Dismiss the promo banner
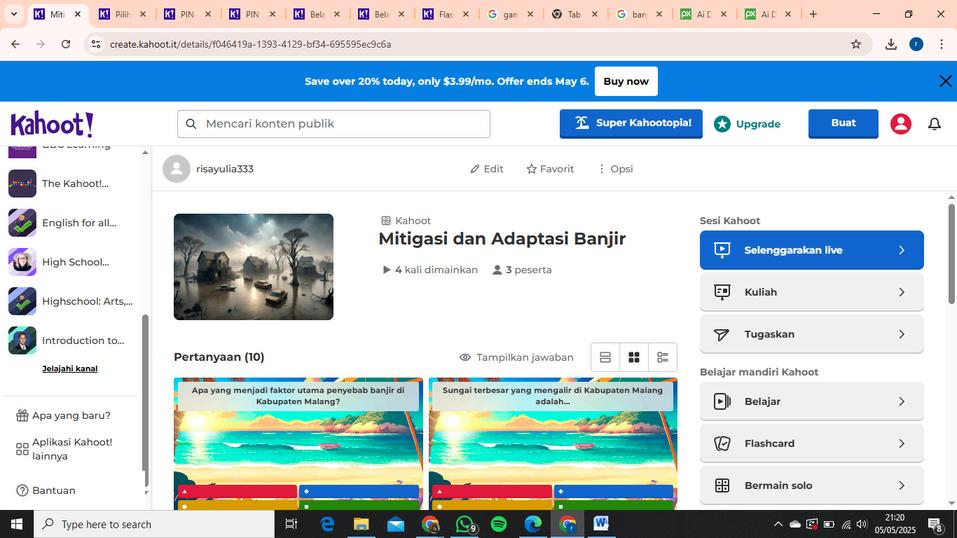 coord(945,81)
